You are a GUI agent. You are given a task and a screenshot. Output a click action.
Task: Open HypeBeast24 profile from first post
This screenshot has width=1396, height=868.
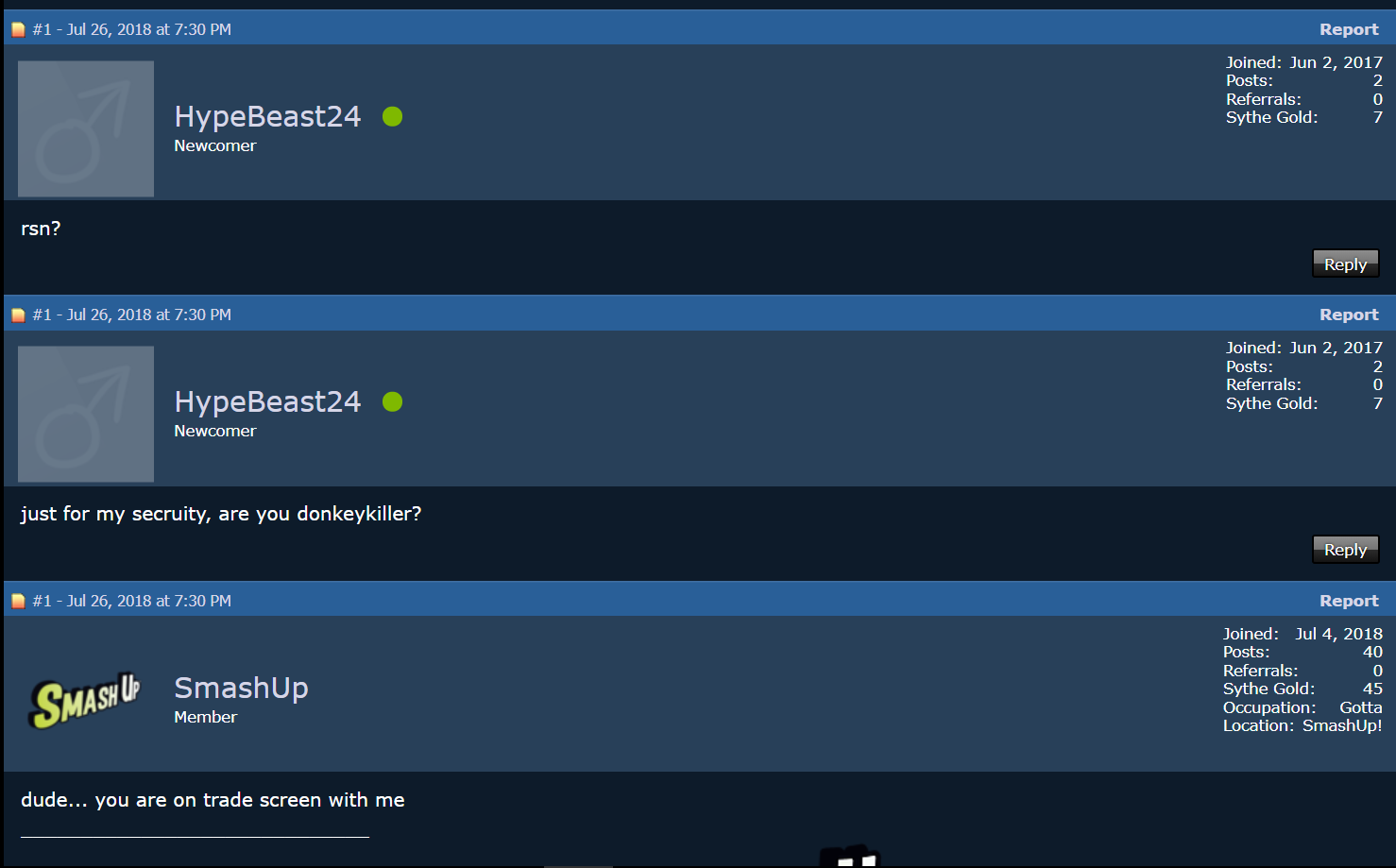267,116
